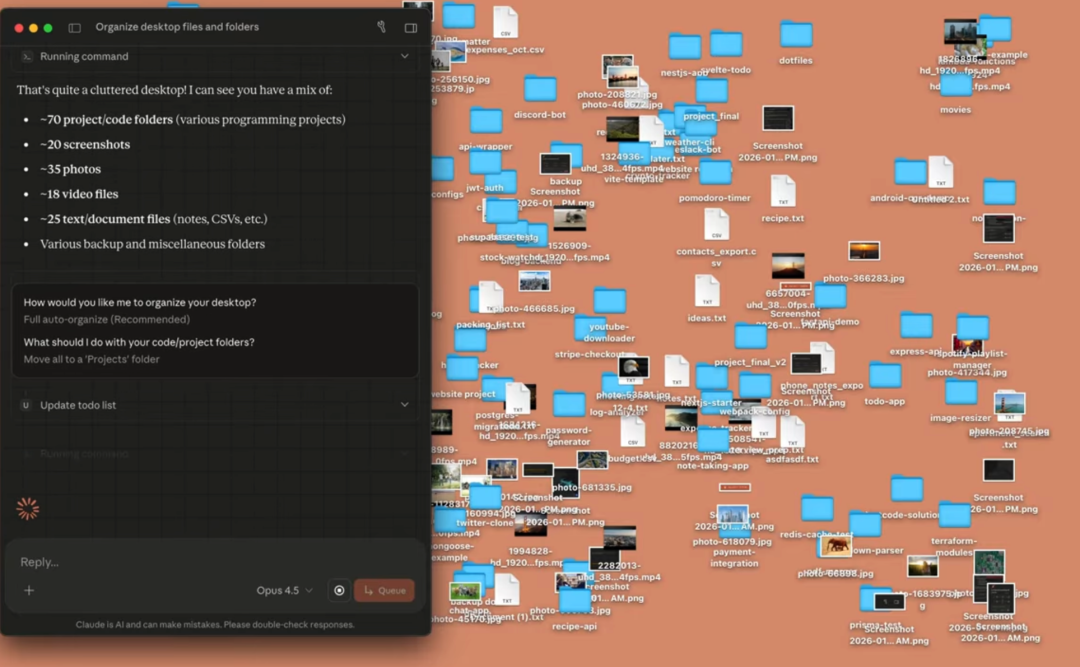Click the pin icon in Claude title bar
This screenshot has width=1080, height=667.
tap(382, 27)
